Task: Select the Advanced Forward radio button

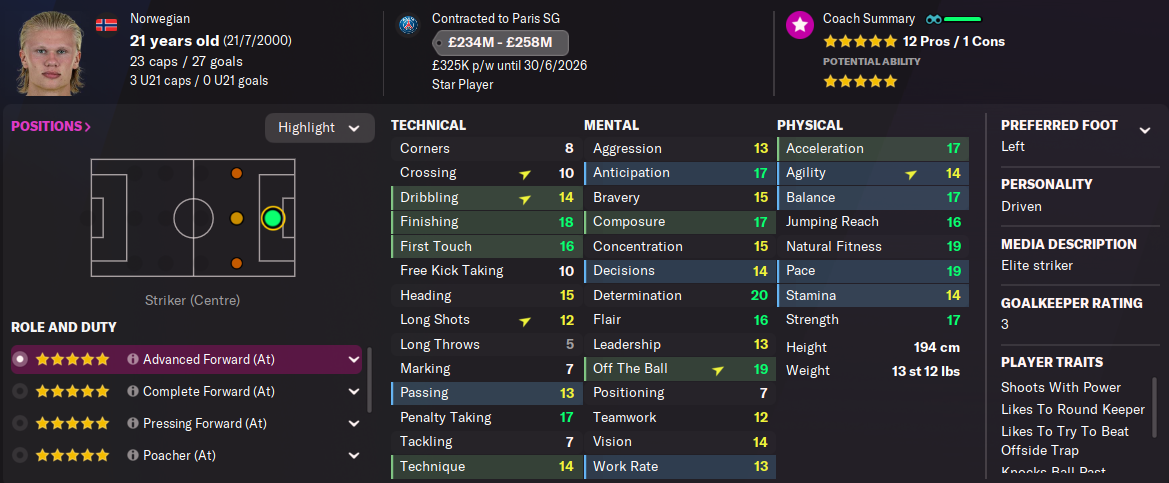Action: coord(20,359)
